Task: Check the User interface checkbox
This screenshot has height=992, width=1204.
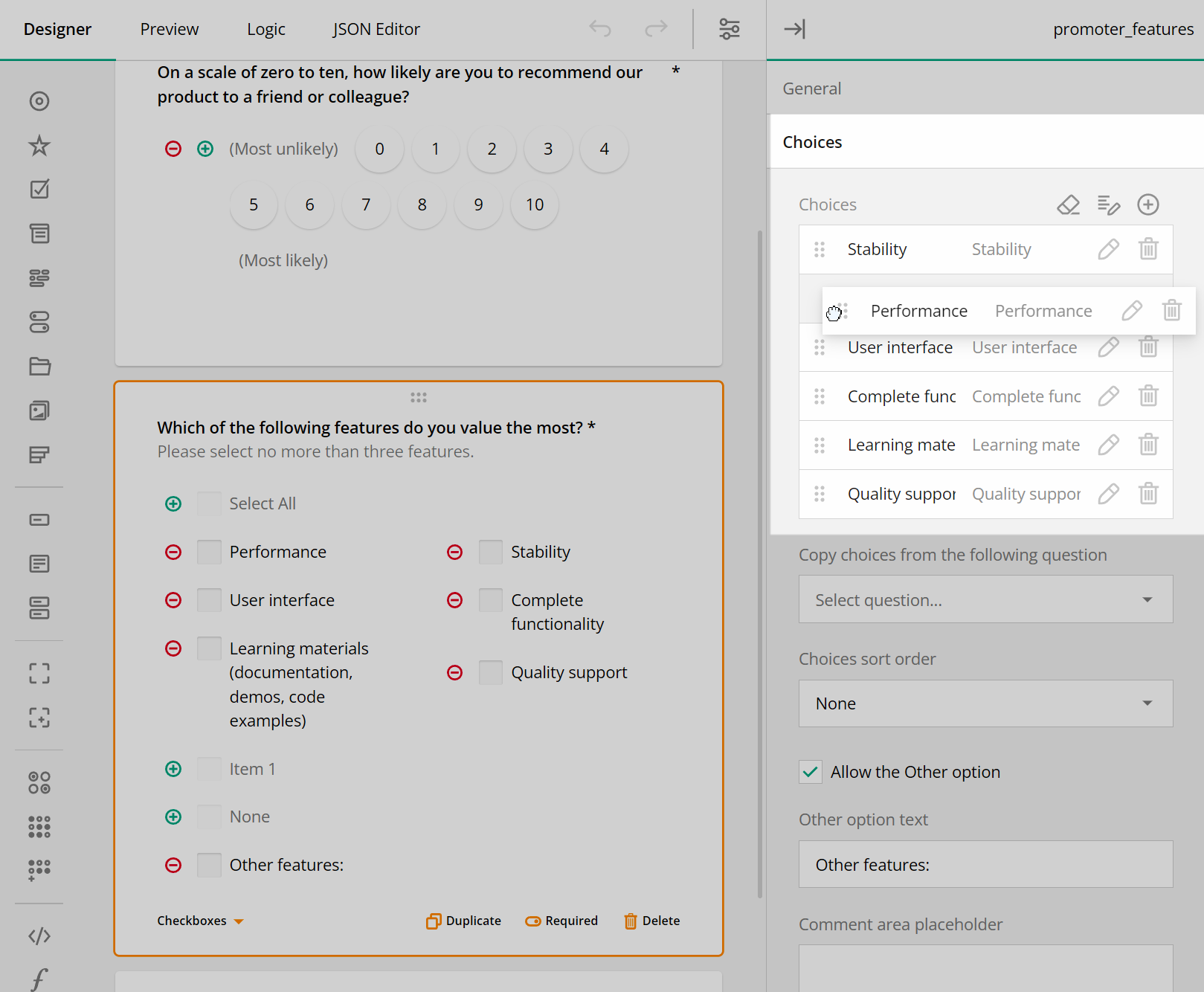Action: click(x=209, y=600)
